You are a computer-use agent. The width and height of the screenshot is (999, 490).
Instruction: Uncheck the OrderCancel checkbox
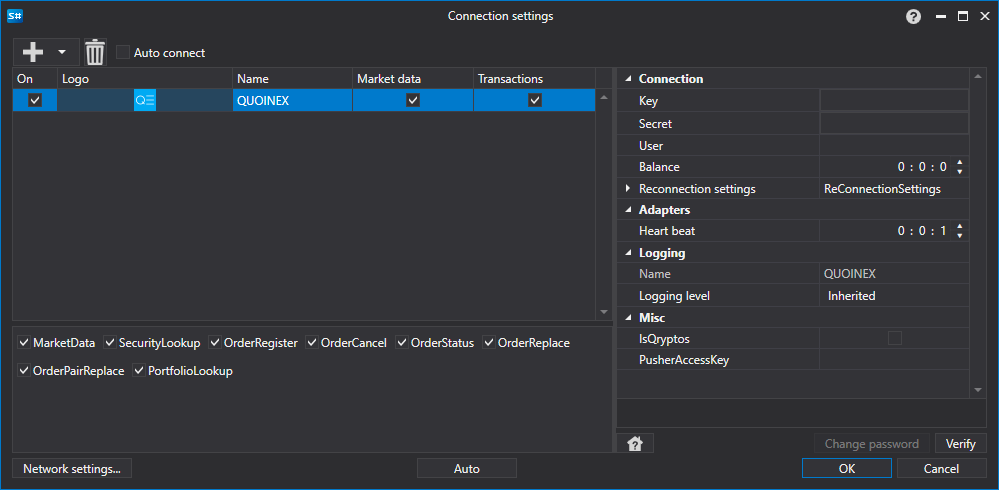pyautogui.click(x=312, y=343)
